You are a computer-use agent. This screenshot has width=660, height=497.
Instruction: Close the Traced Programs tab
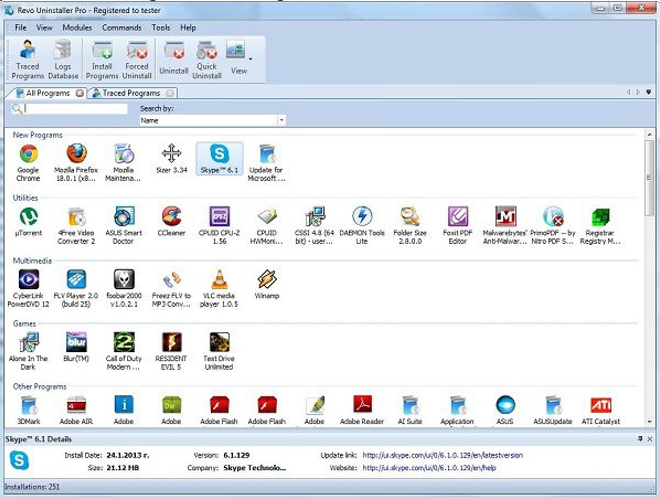(170, 93)
